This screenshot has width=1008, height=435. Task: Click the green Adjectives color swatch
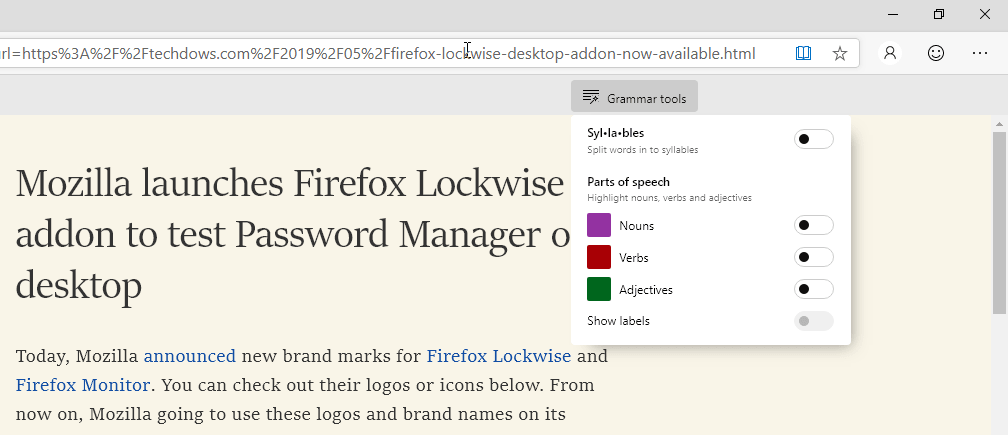coord(598,289)
